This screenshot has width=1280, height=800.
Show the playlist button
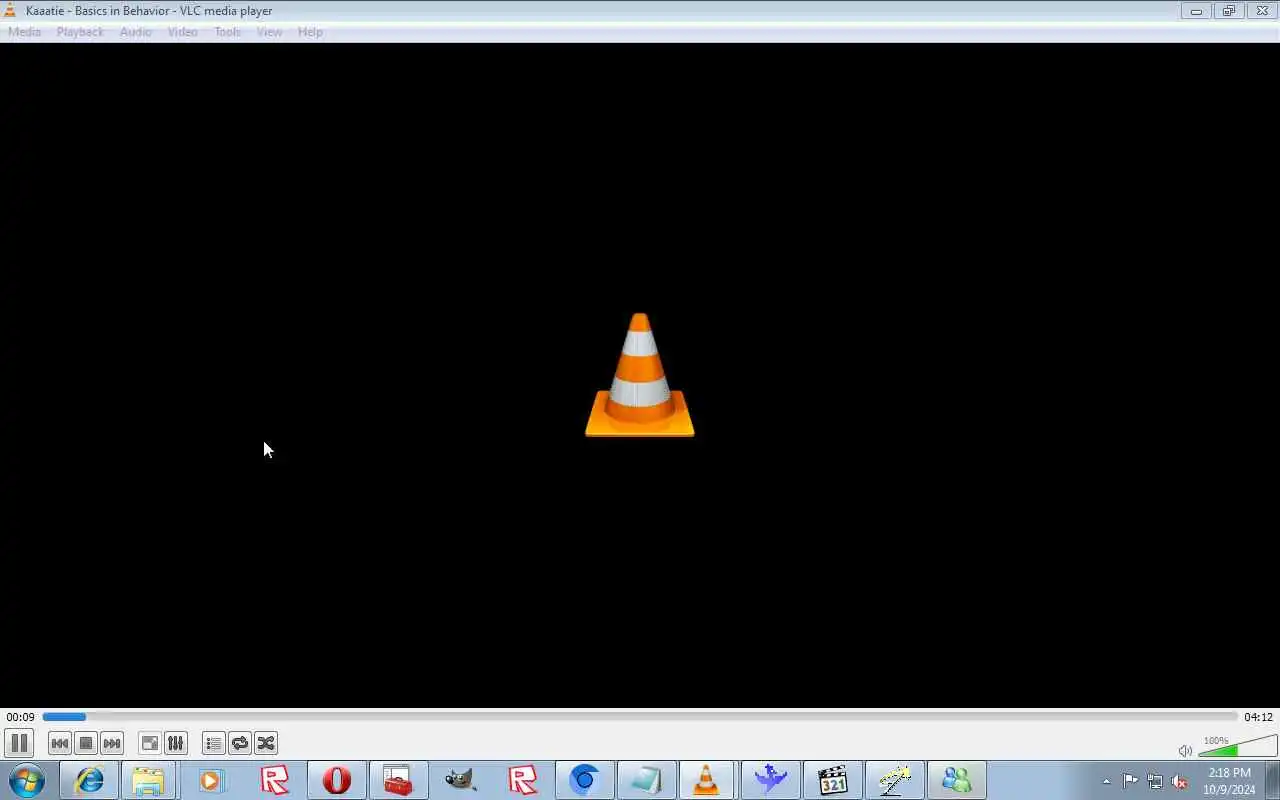coord(213,743)
